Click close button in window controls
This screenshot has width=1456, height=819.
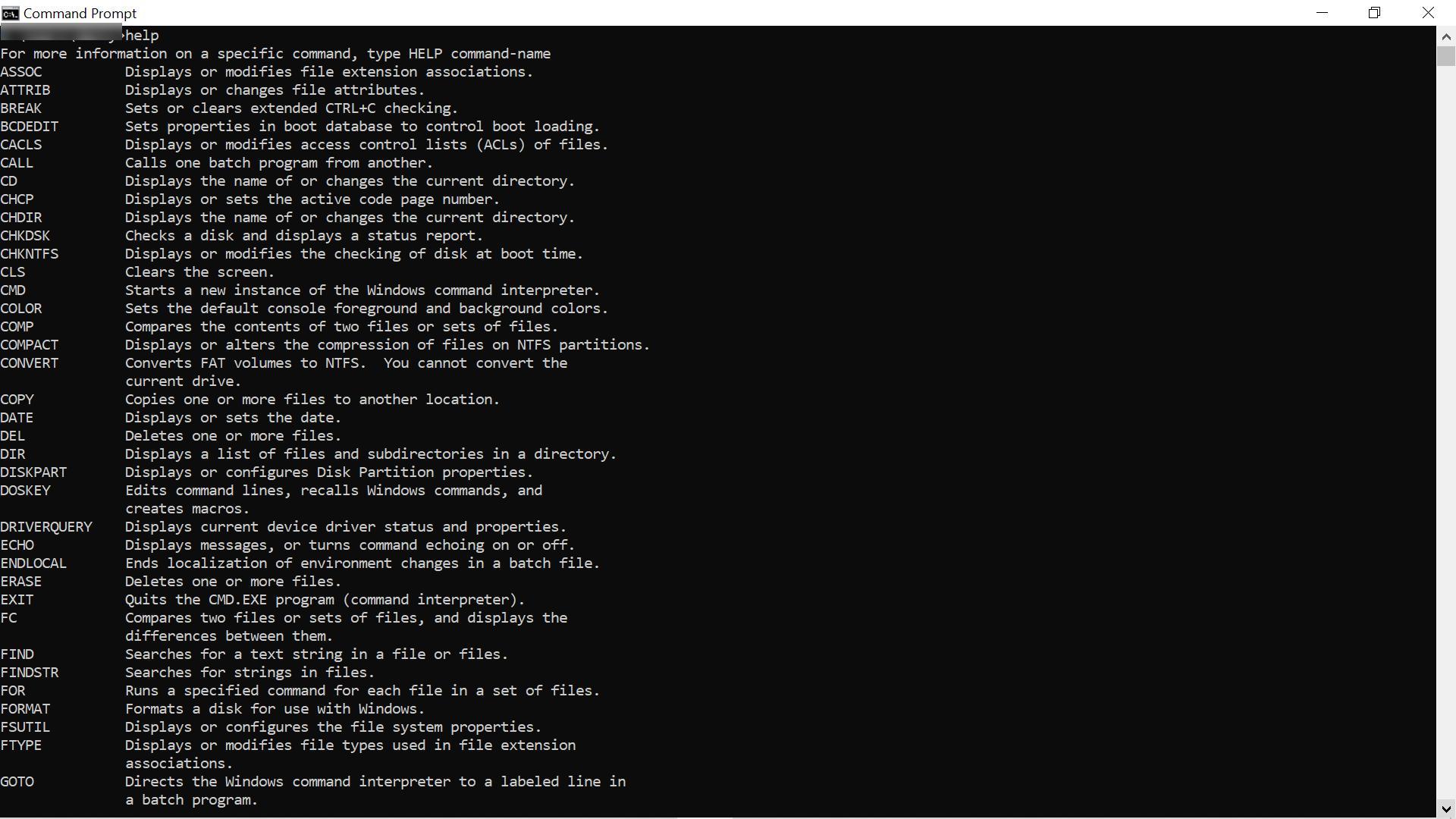(x=1429, y=12)
